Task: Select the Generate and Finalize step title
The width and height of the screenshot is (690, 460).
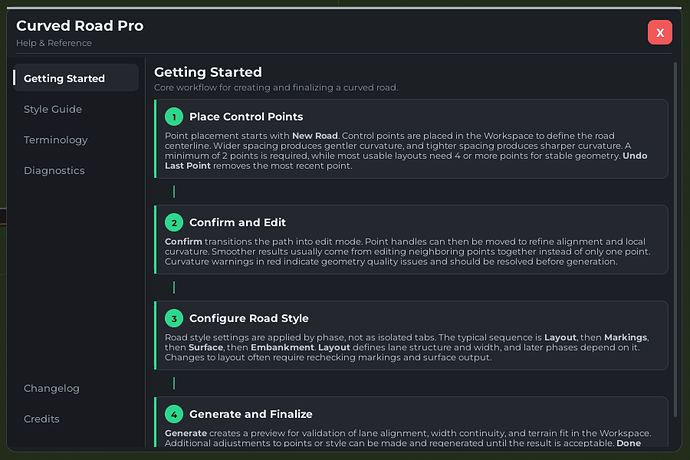Action: [251, 413]
